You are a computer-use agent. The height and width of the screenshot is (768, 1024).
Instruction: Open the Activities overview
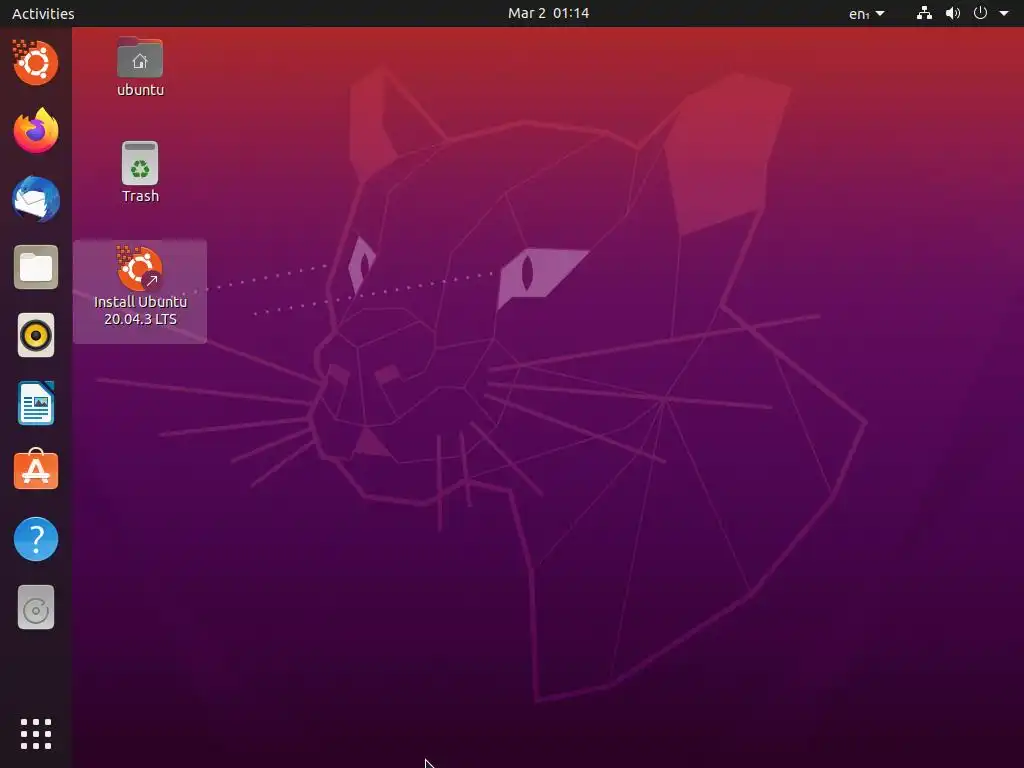click(43, 13)
